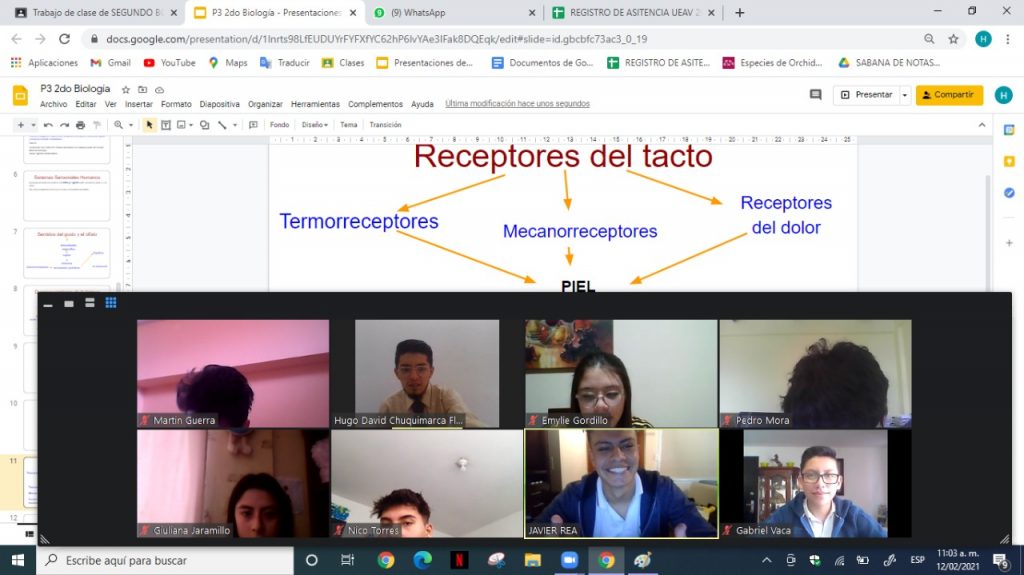Image resolution: width=1024 pixels, height=575 pixels.
Task: Star the P3 2do Biología document
Action: (x=126, y=89)
